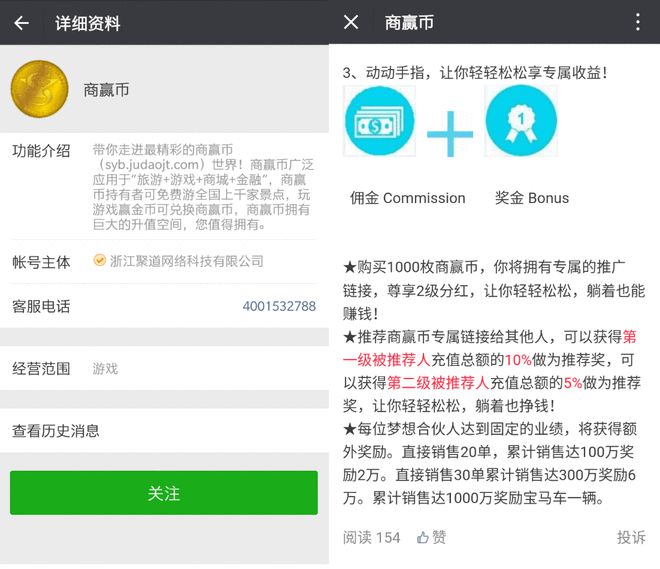
Task: Tap the 阅读 154 read count
Action: [x=371, y=537]
